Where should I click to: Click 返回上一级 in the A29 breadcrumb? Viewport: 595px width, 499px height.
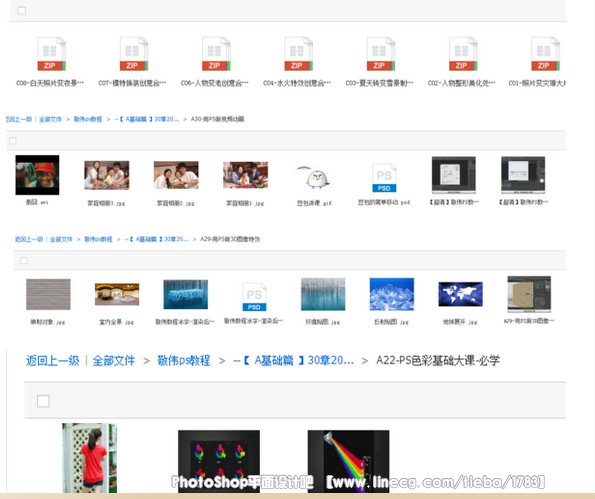click(29, 239)
